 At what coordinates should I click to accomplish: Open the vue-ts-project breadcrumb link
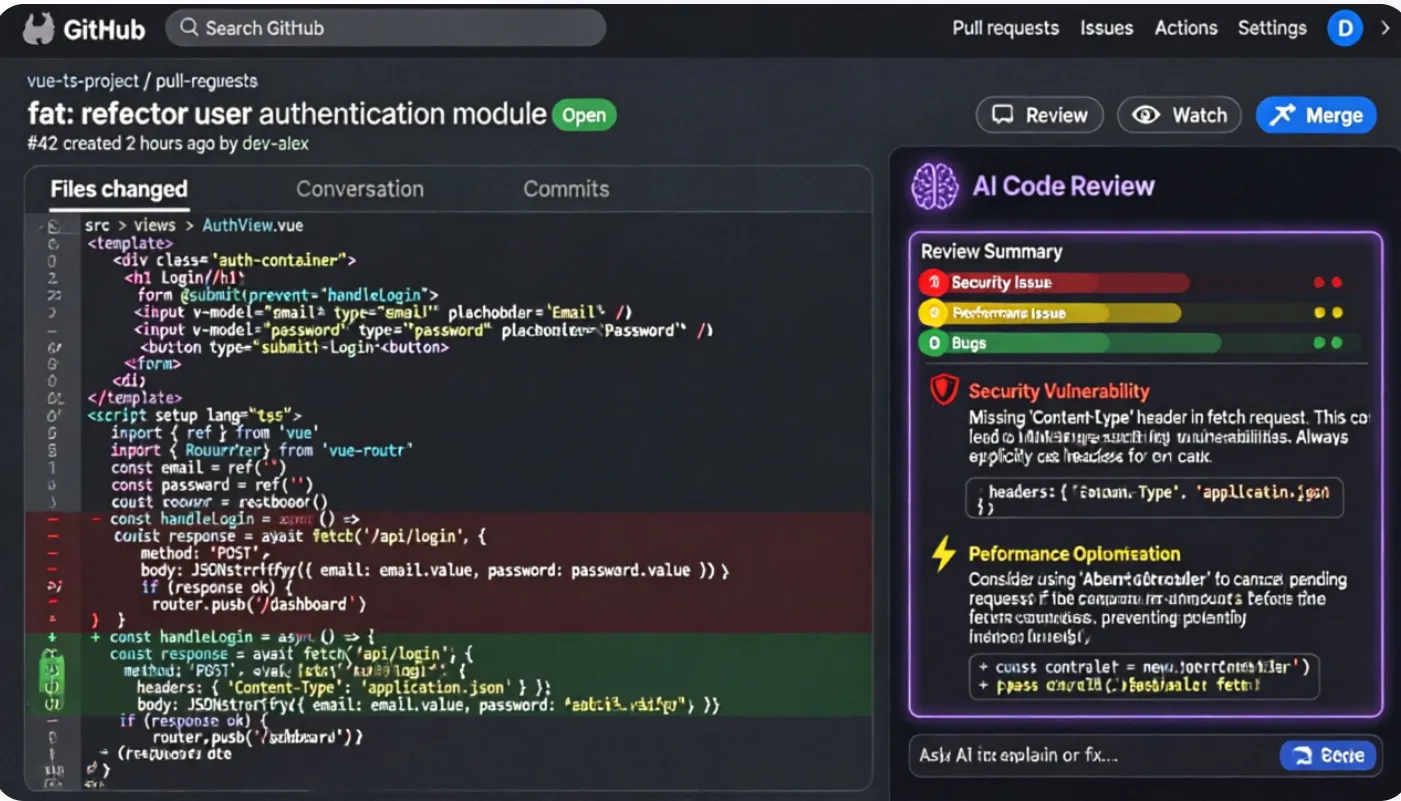(83, 81)
